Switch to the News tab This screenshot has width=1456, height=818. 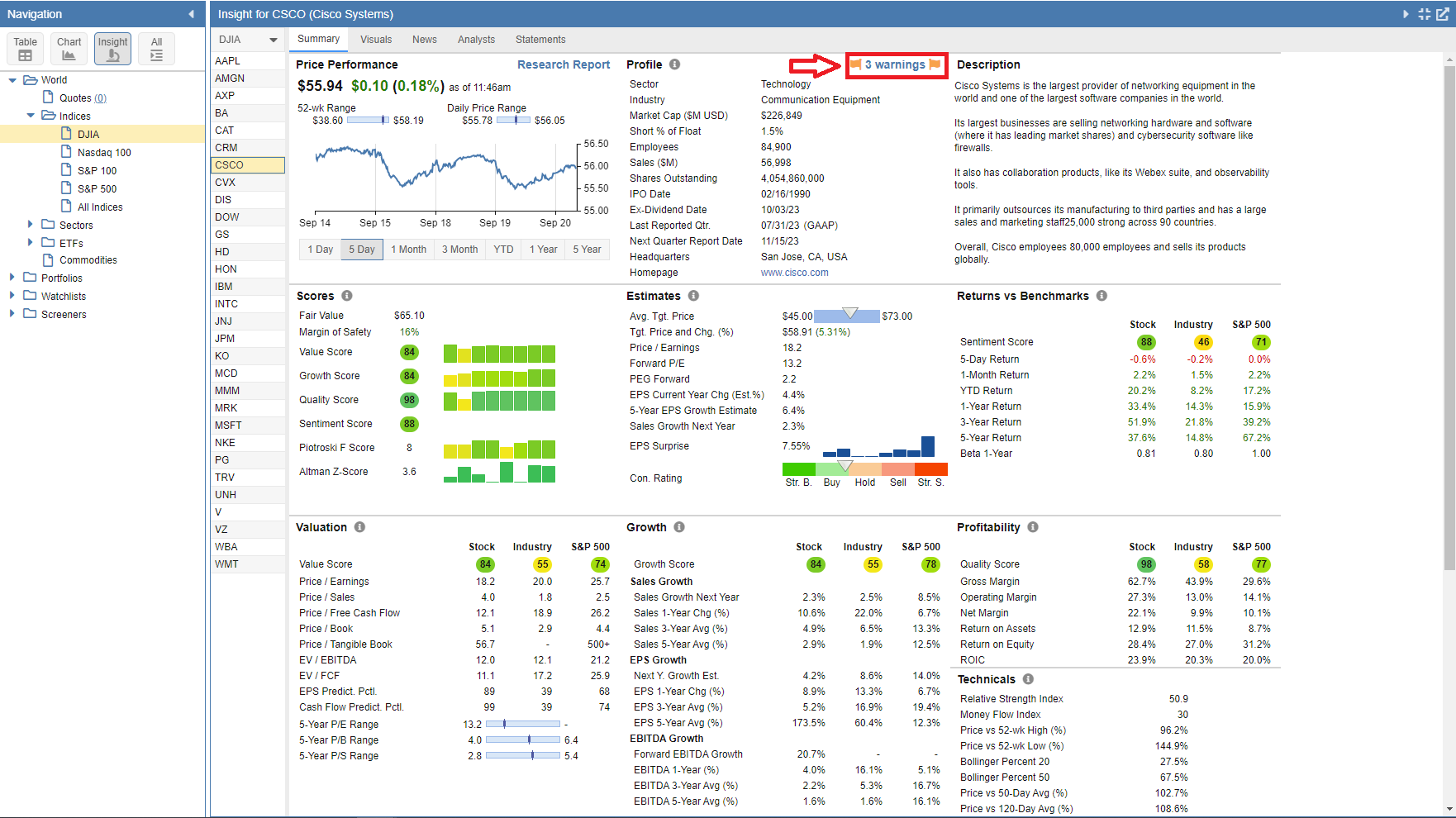425,40
